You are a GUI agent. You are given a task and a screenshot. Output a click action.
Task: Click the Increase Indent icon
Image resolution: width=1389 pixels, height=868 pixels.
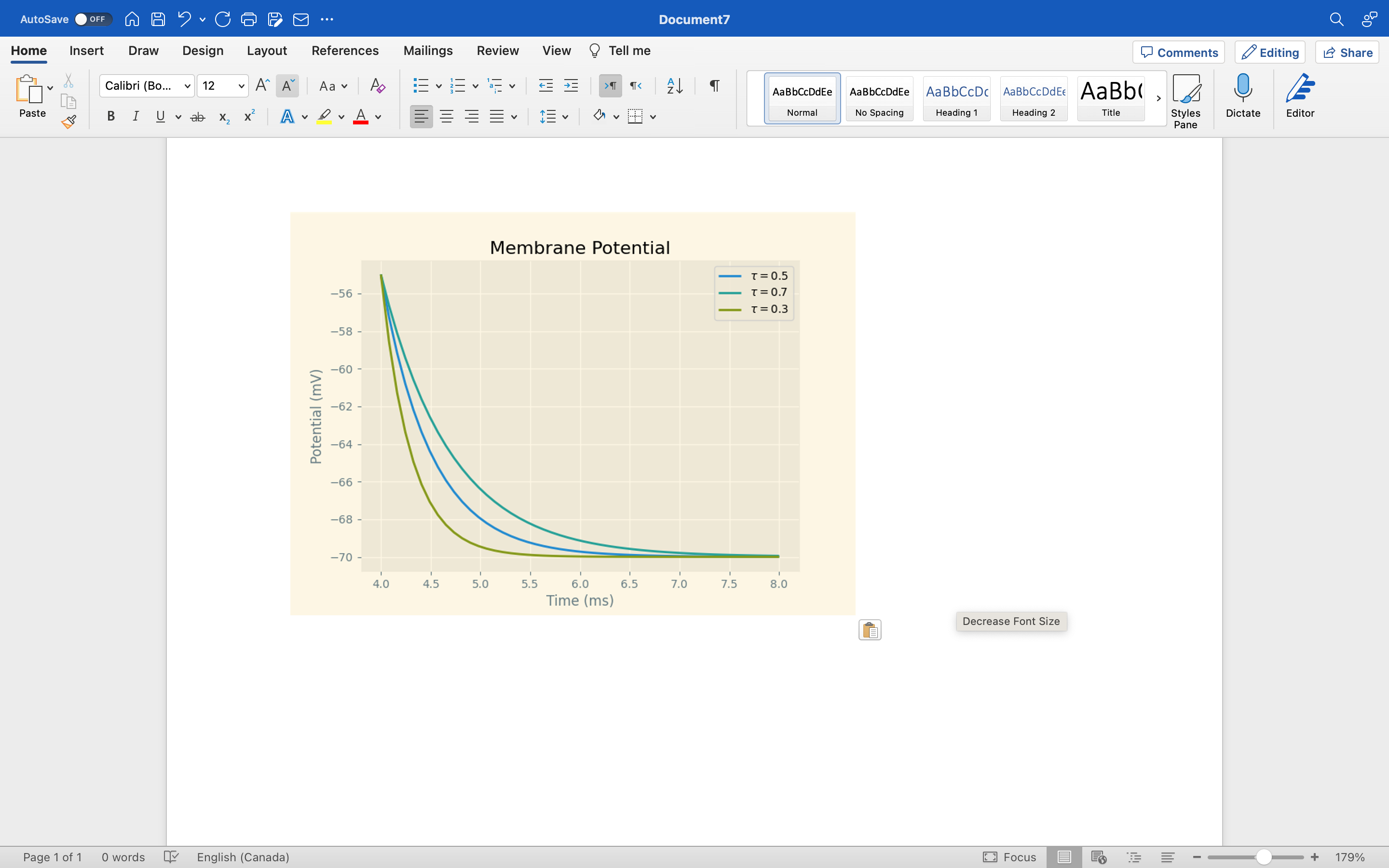[x=571, y=85]
